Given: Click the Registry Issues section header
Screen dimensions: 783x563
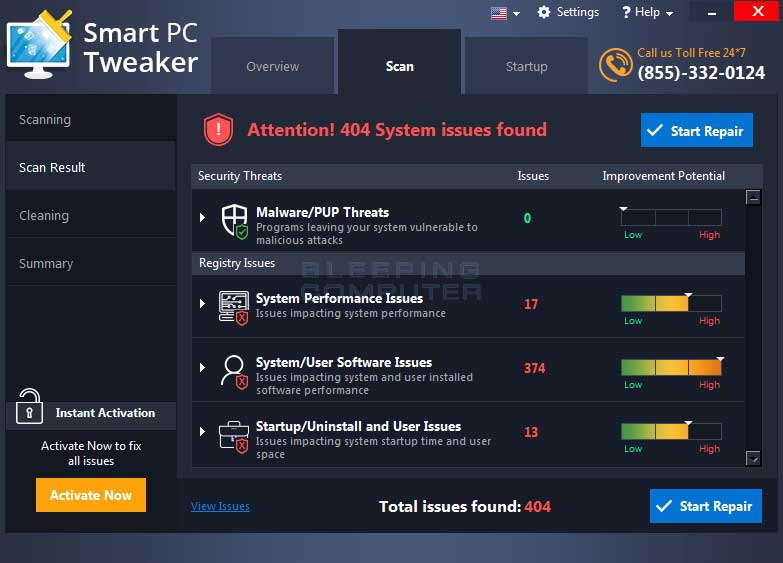Looking at the screenshot, I should pyautogui.click(x=468, y=263).
